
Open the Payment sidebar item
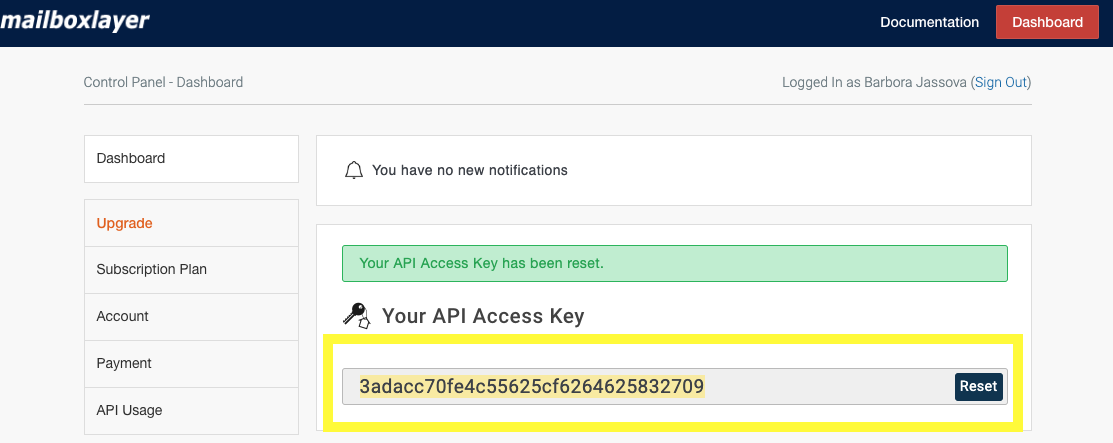click(x=191, y=363)
